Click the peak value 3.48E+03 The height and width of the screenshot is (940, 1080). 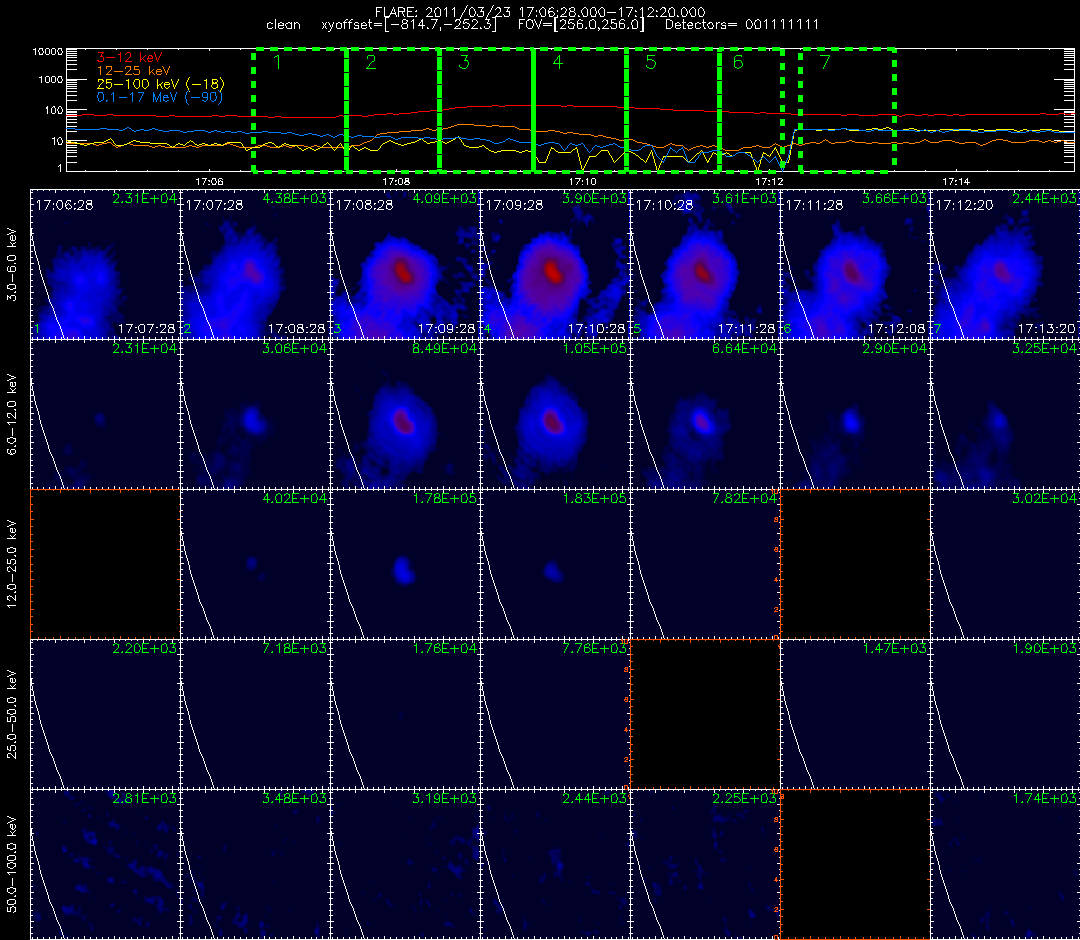click(296, 798)
